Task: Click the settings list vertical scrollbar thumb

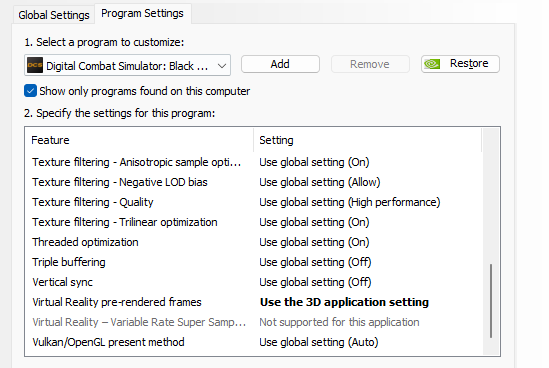Action: [491, 301]
